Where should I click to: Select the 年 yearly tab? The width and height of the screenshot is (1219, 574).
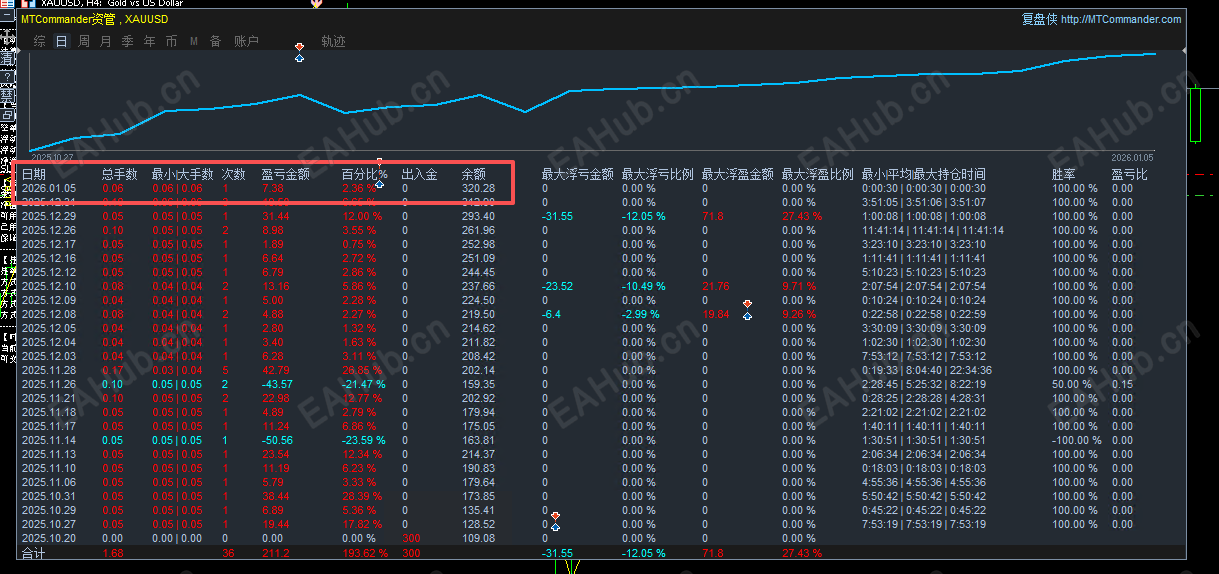tap(150, 41)
